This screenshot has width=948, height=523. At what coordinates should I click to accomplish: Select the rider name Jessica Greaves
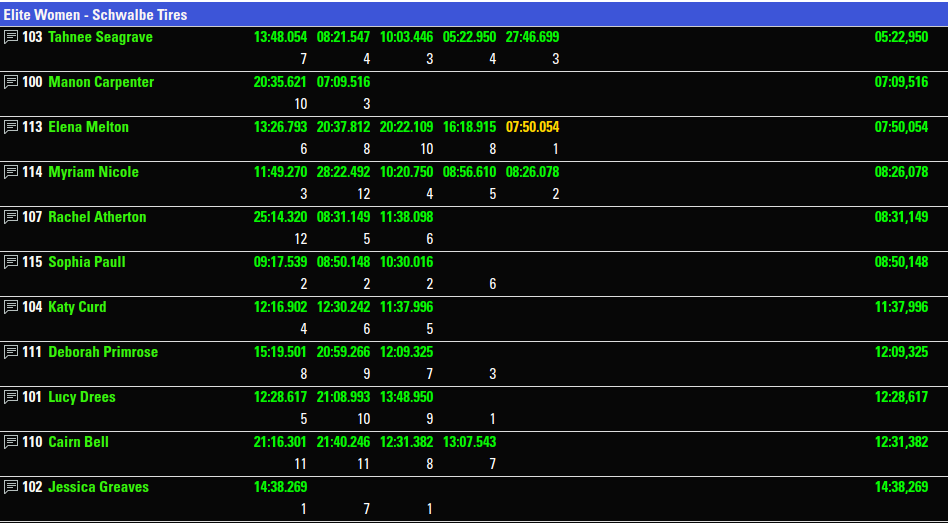pyautogui.click(x=98, y=487)
